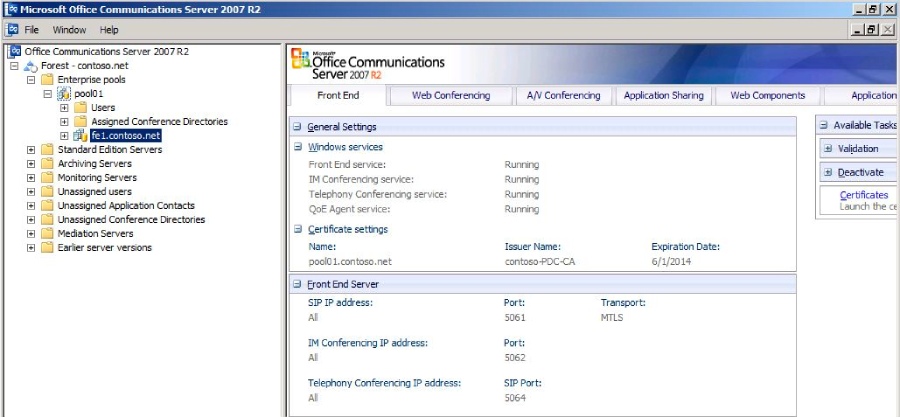Select the fe1.contoso.net tree item
900x417 pixels.
(126, 136)
